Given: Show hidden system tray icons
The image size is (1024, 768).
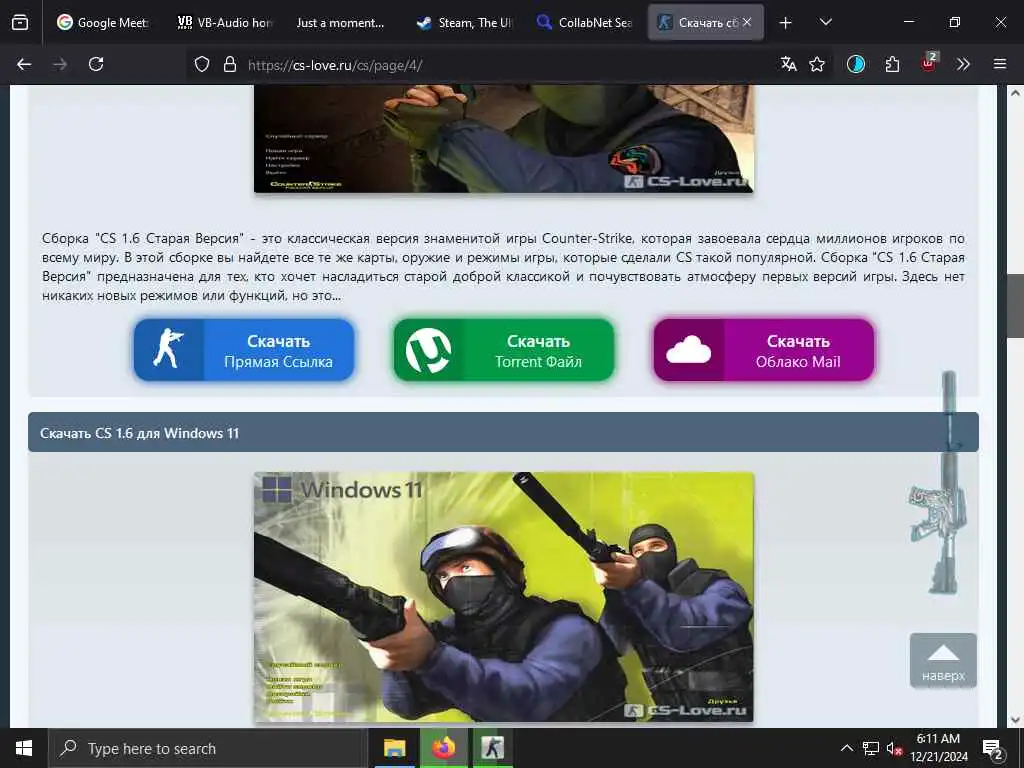Looking at the screenshot, I should [x=846, y=748].
